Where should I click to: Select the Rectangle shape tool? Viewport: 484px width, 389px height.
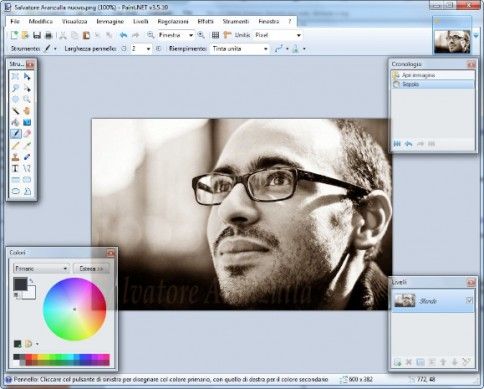[15, 180]
